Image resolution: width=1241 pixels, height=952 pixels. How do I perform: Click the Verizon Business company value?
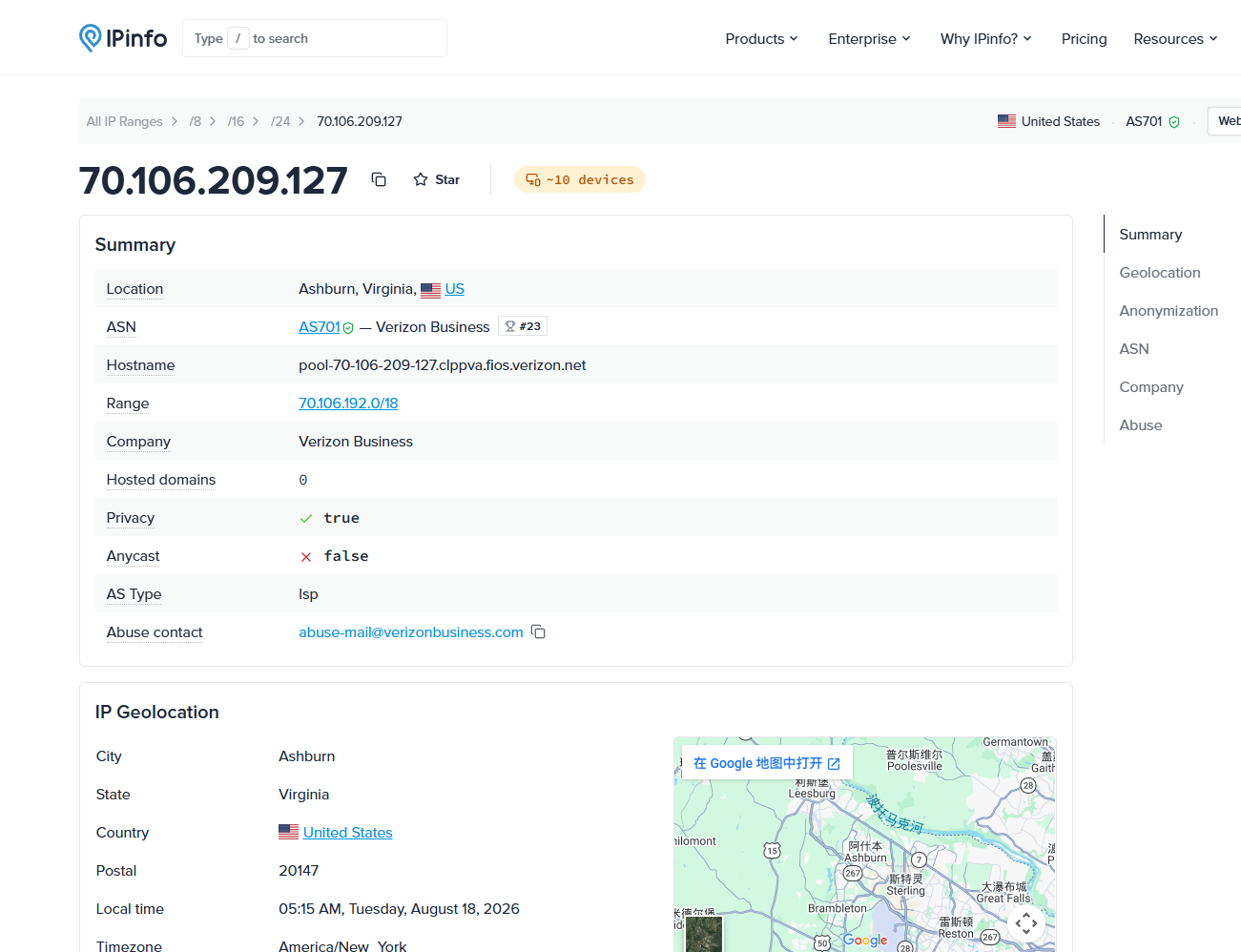[356, 442]
